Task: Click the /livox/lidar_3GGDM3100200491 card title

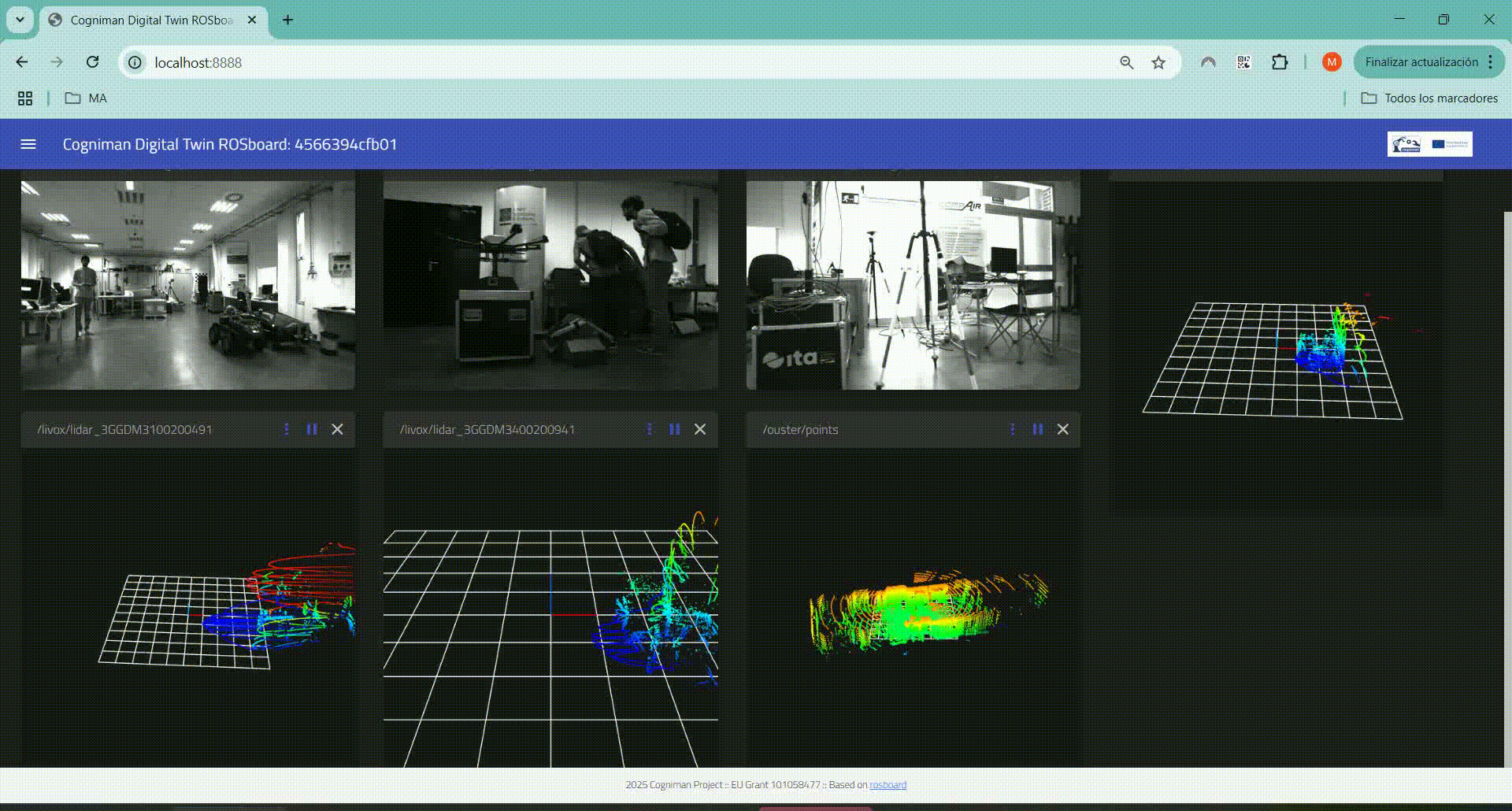Action: [124, 429]
